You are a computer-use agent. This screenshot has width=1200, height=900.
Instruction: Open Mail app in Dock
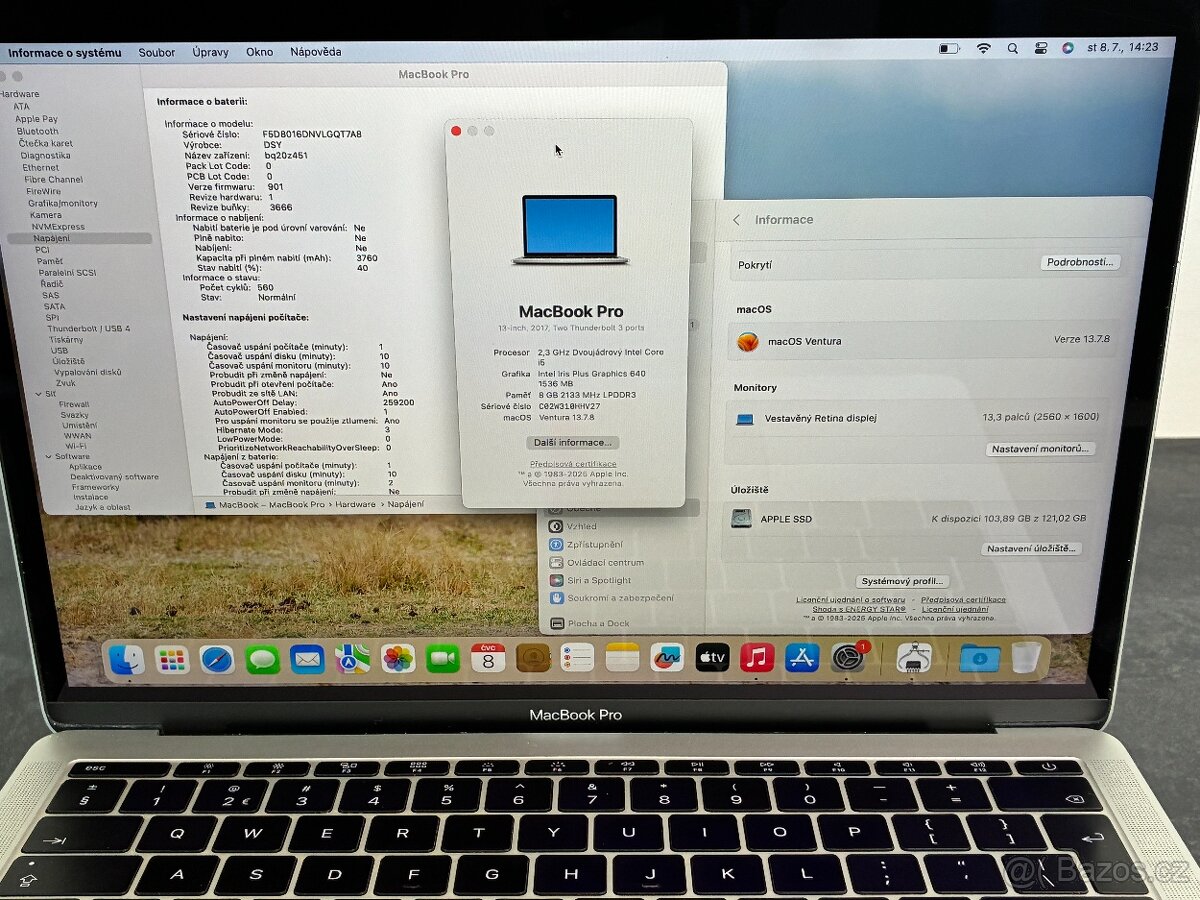pos(307,659)
